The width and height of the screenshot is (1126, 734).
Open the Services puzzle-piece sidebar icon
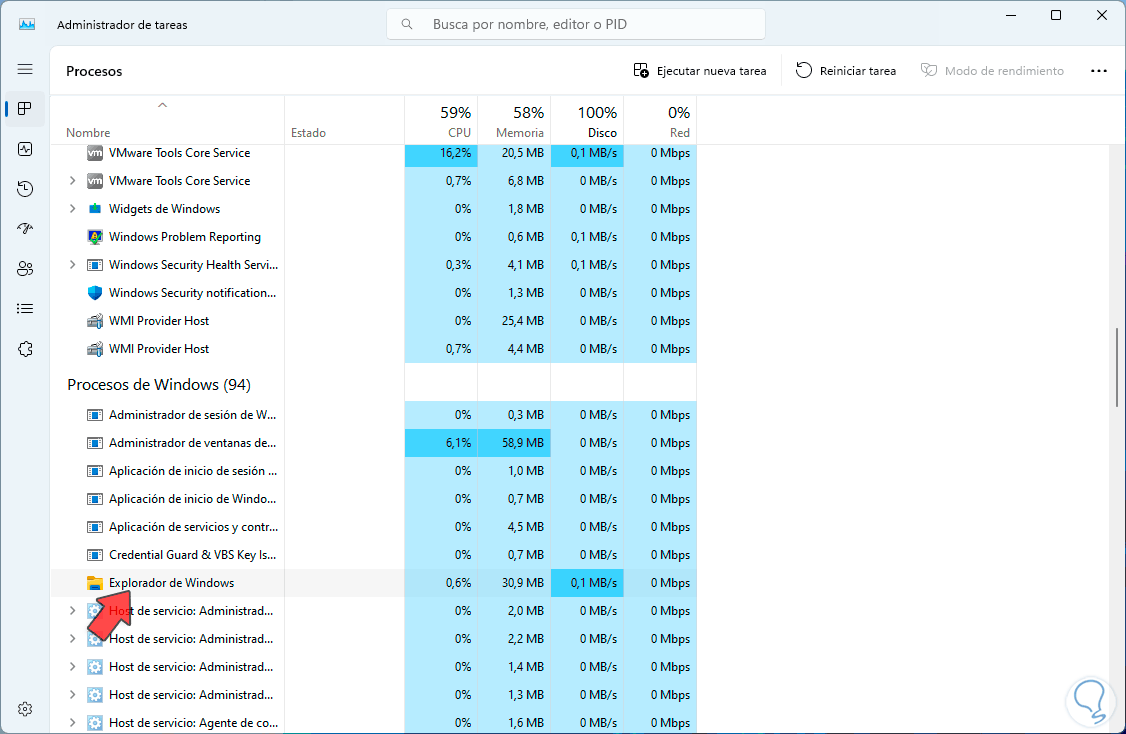point(25,349)
